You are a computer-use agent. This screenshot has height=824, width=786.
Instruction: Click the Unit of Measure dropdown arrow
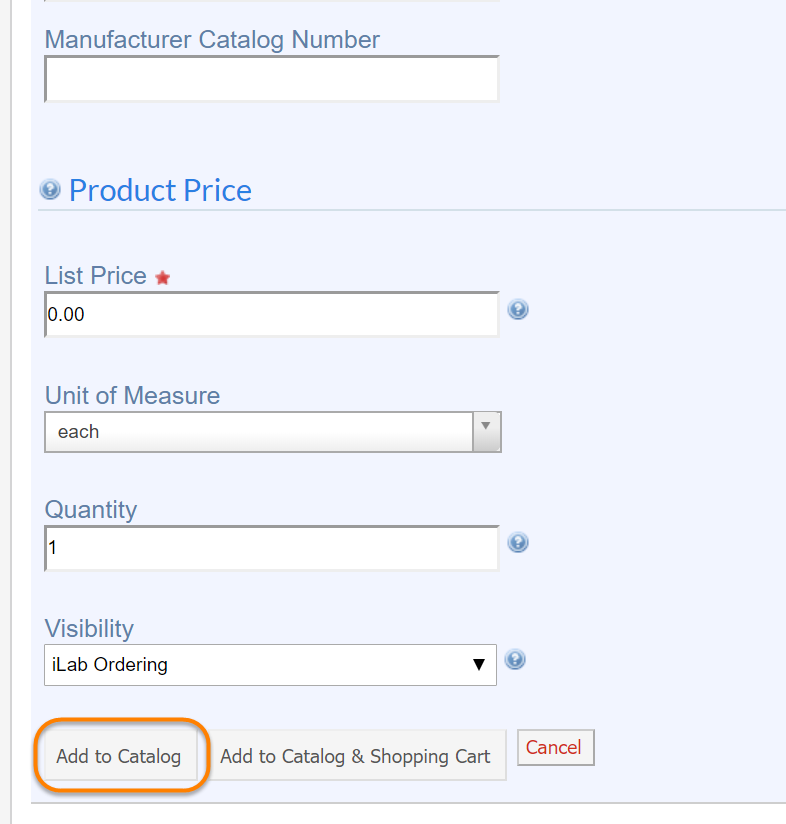point(486,431)
